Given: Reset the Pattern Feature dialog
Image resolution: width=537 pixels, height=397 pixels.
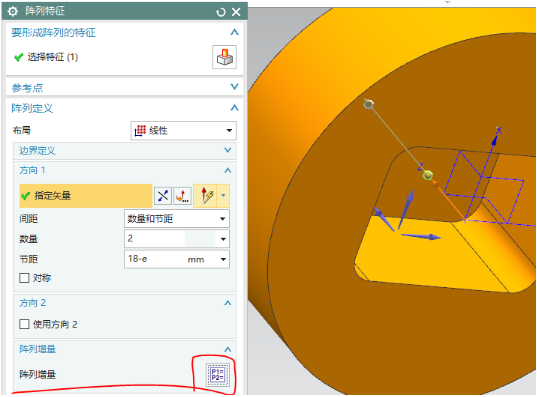Looking at the screenshot, I should [221, 12].
